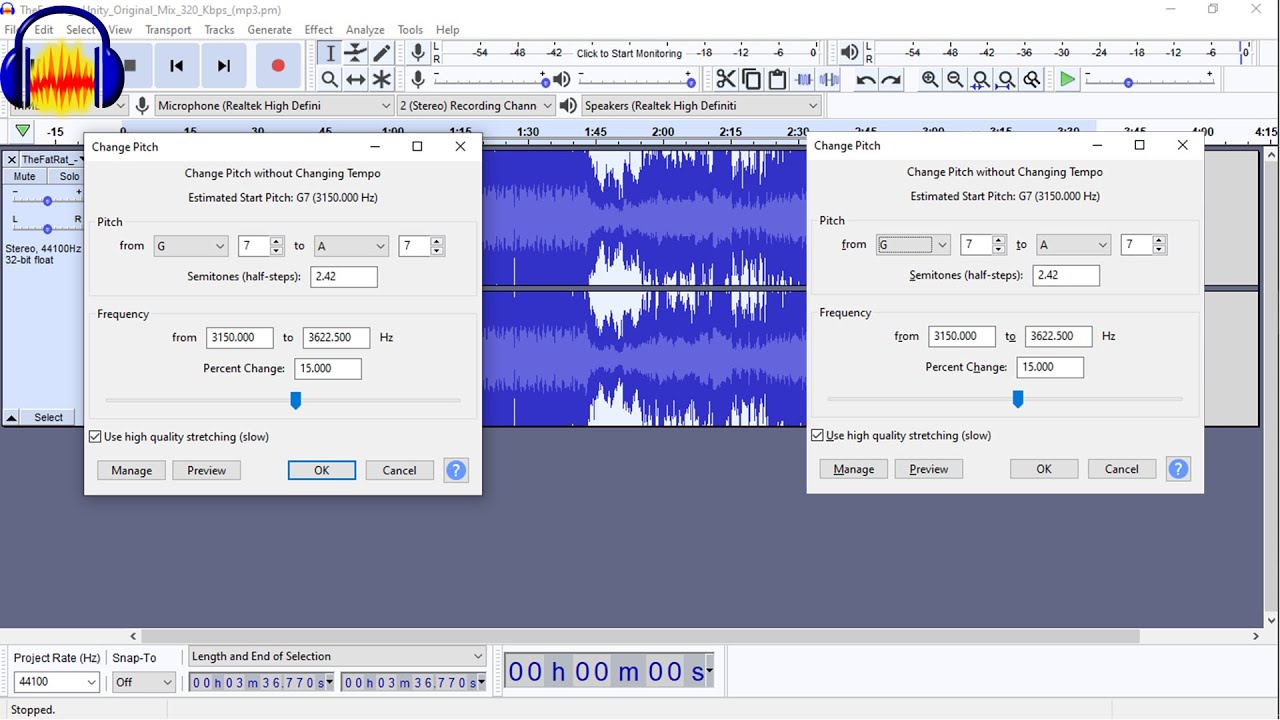Click Skip to End transport button

[x=224, y=66]
